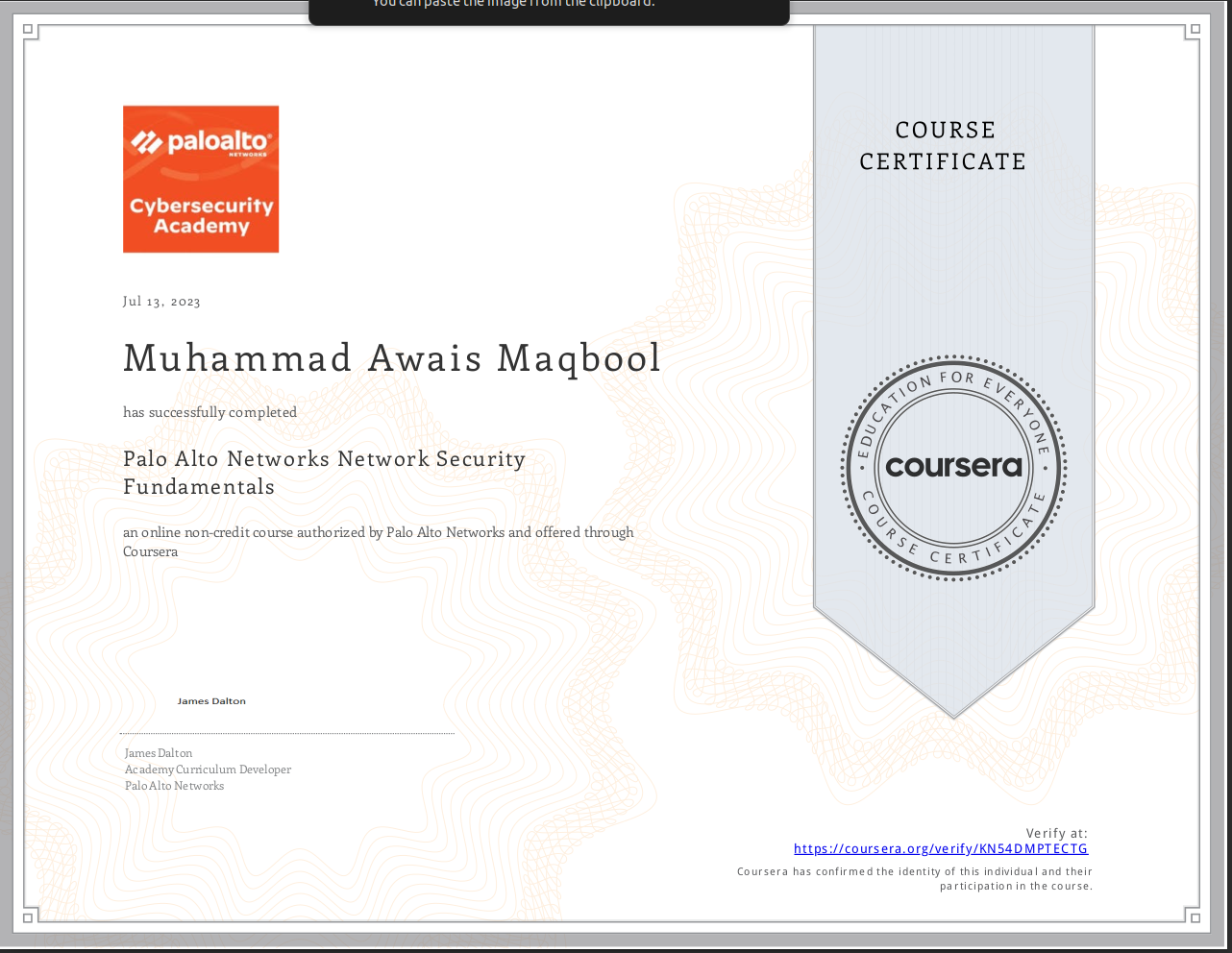
Task: Click the Jul 13, 2023 date
Action: click(x=161, y=302)
